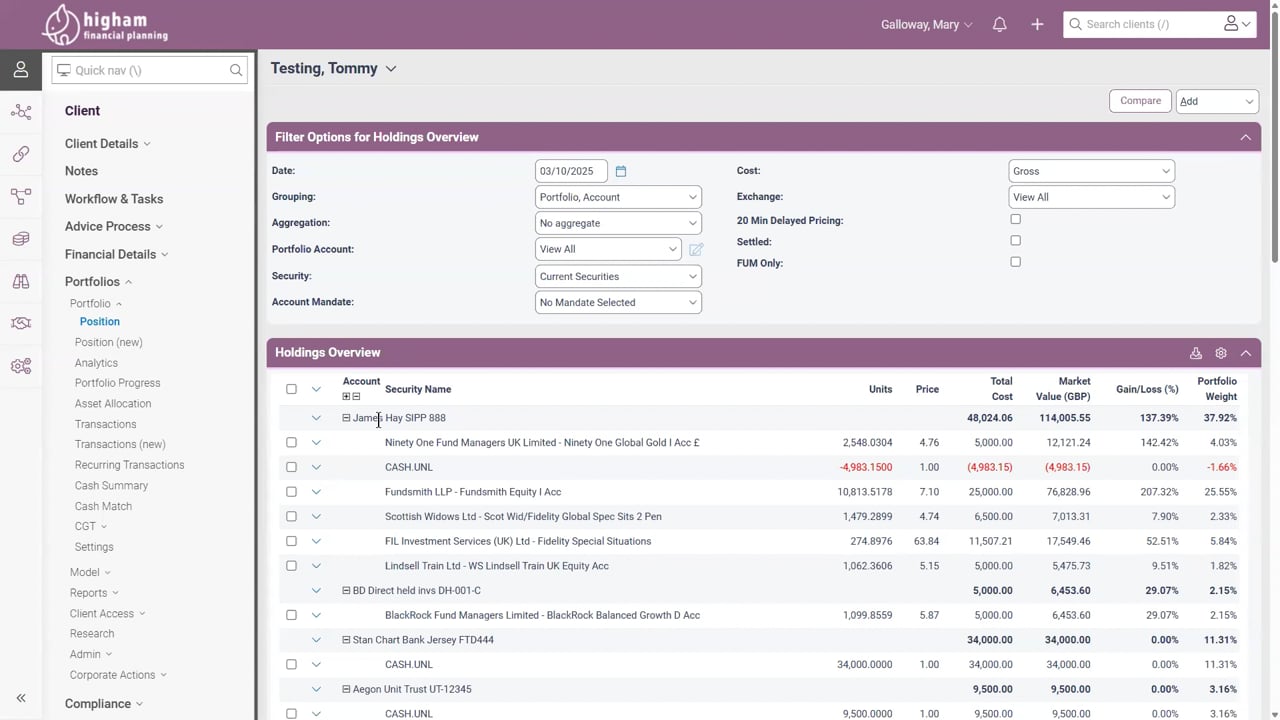
Task: Enable 20 Min Delayed Pricing checkbox
Action: (1015, 219)
